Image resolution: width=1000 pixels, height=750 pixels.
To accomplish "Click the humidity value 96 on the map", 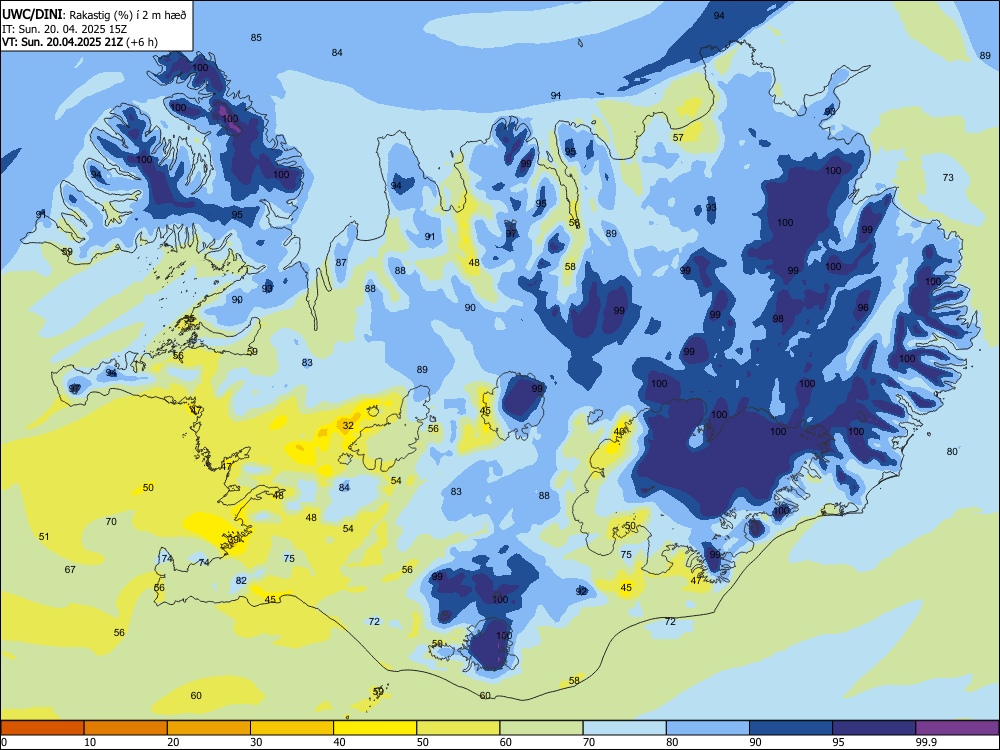I will (x=863, y=307).
